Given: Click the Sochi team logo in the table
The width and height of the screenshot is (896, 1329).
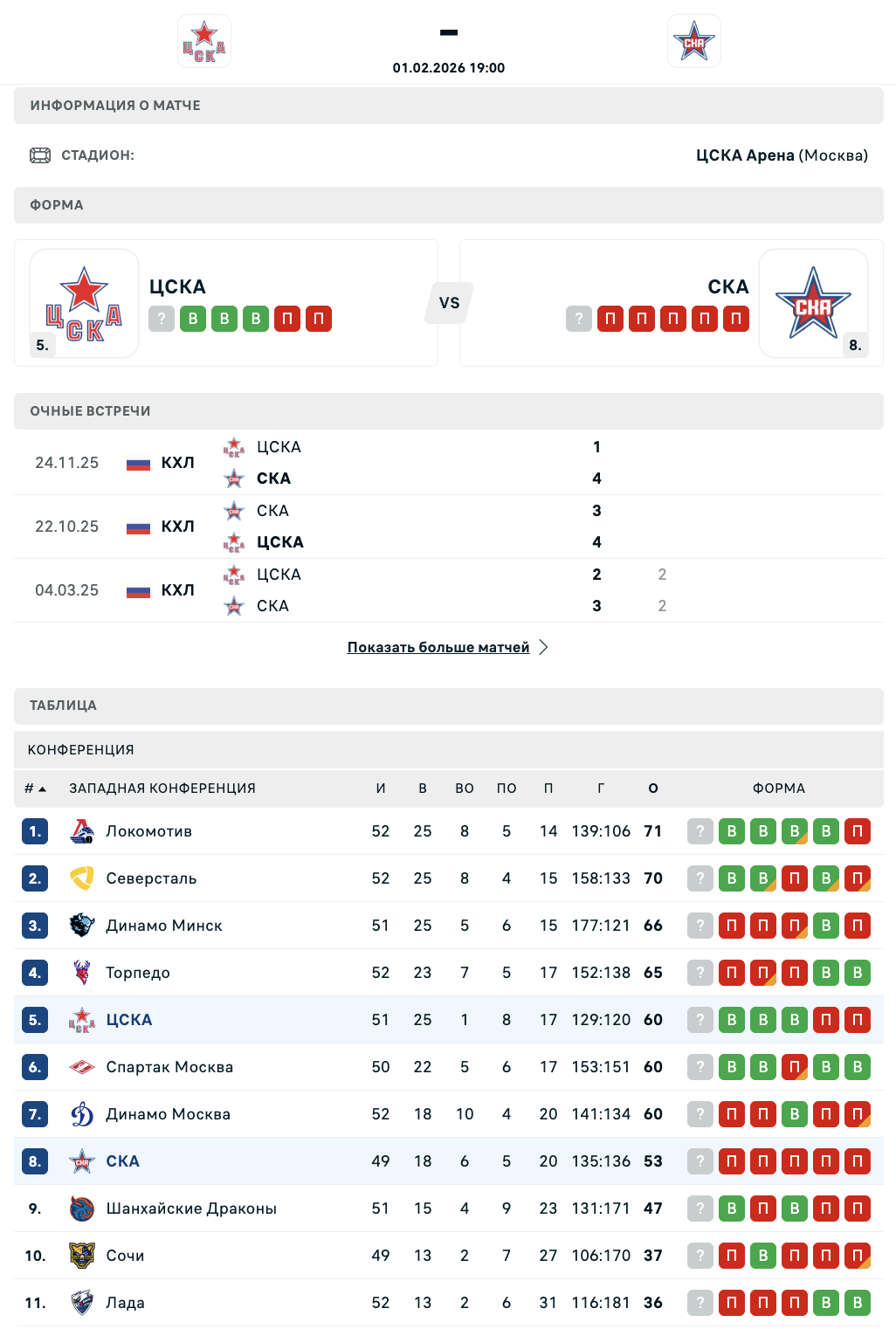Looking at the screenshot, I should [82, 1256].
